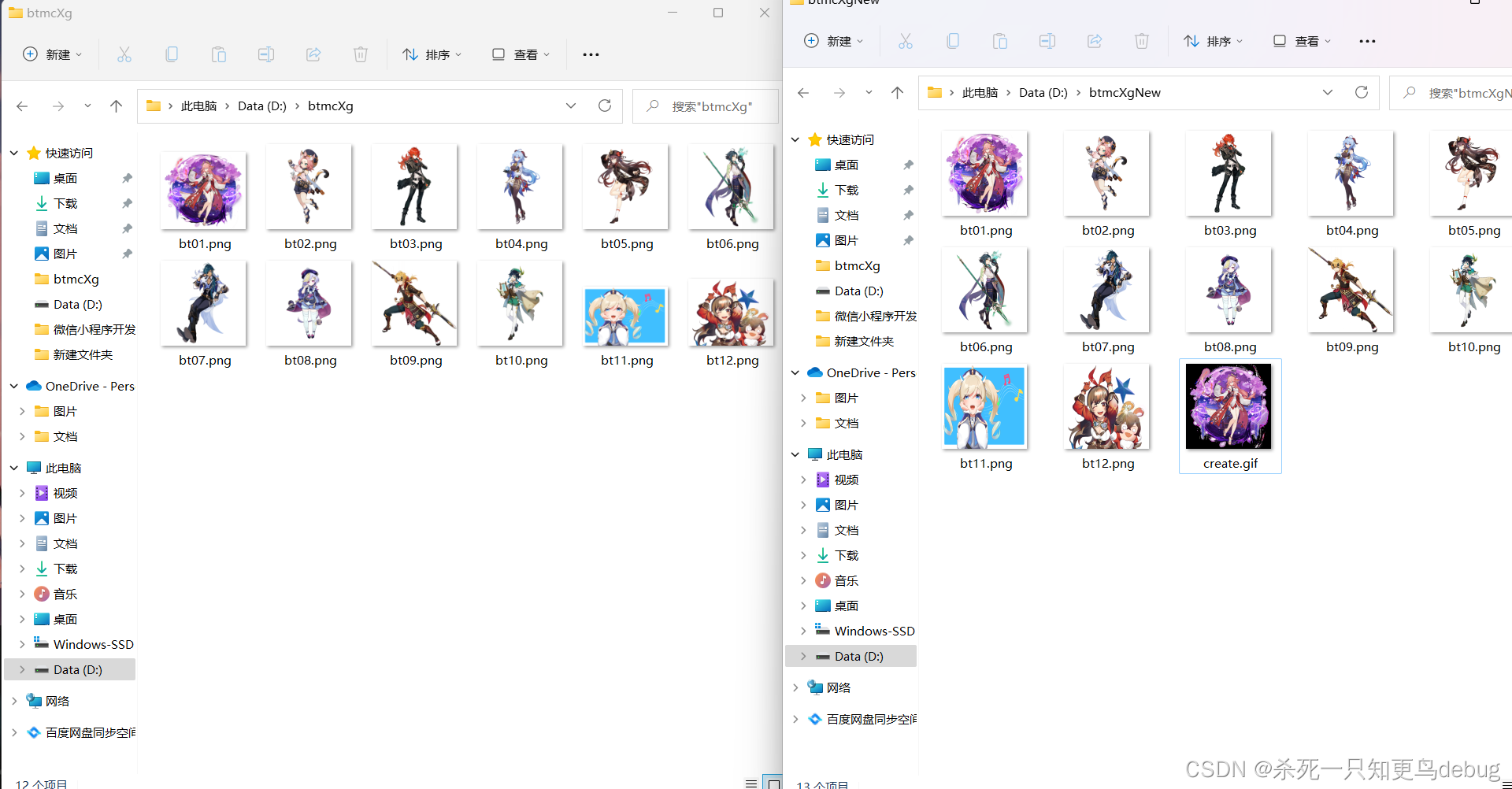Click the Rename icon in btmcXgNew window toolbar

1047,41
